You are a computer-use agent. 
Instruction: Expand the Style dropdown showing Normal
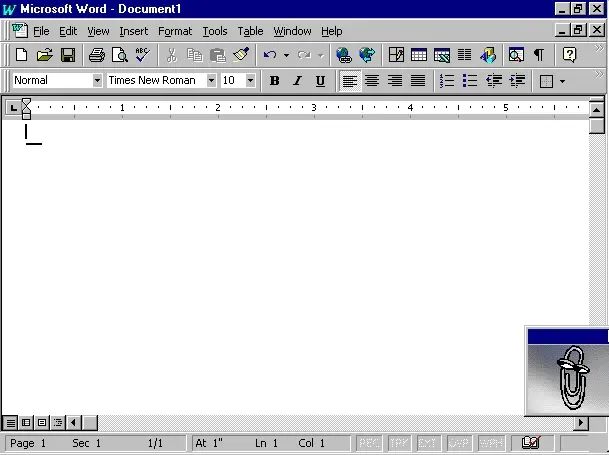coord(97,80)
